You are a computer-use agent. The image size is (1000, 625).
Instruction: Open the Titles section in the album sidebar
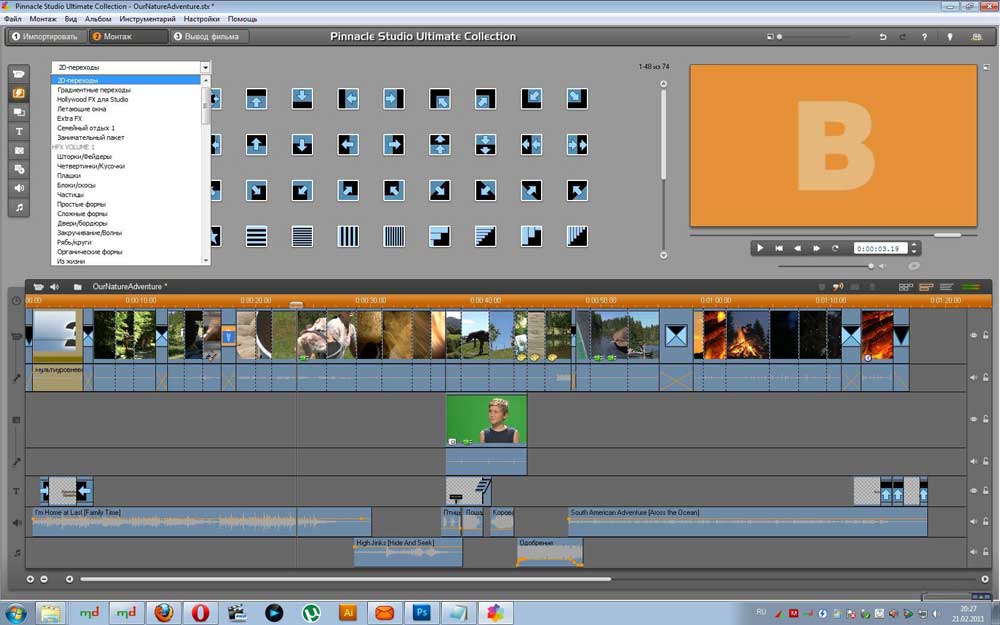[18, 131]
